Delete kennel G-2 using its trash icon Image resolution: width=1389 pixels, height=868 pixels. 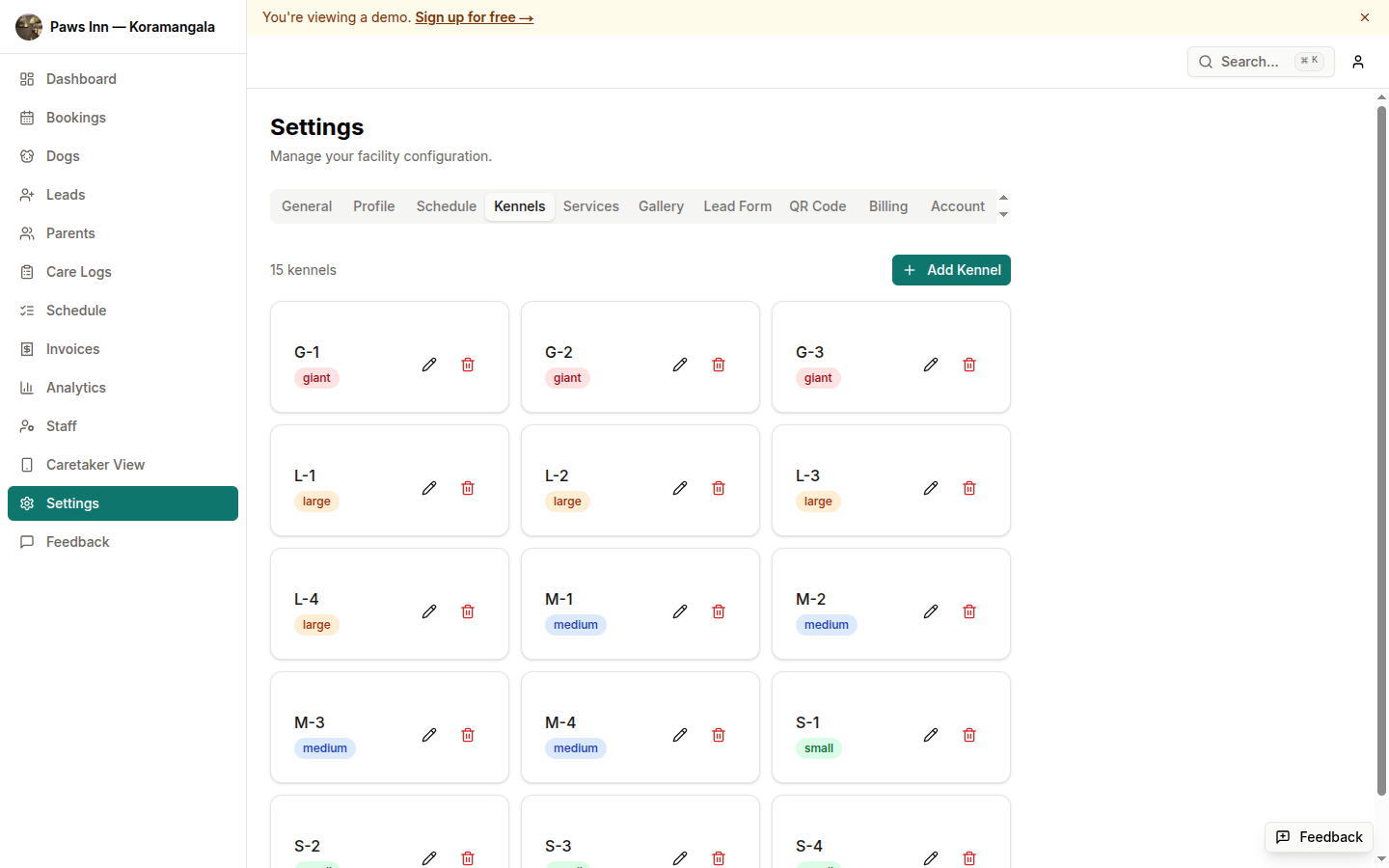pos(719,365)
